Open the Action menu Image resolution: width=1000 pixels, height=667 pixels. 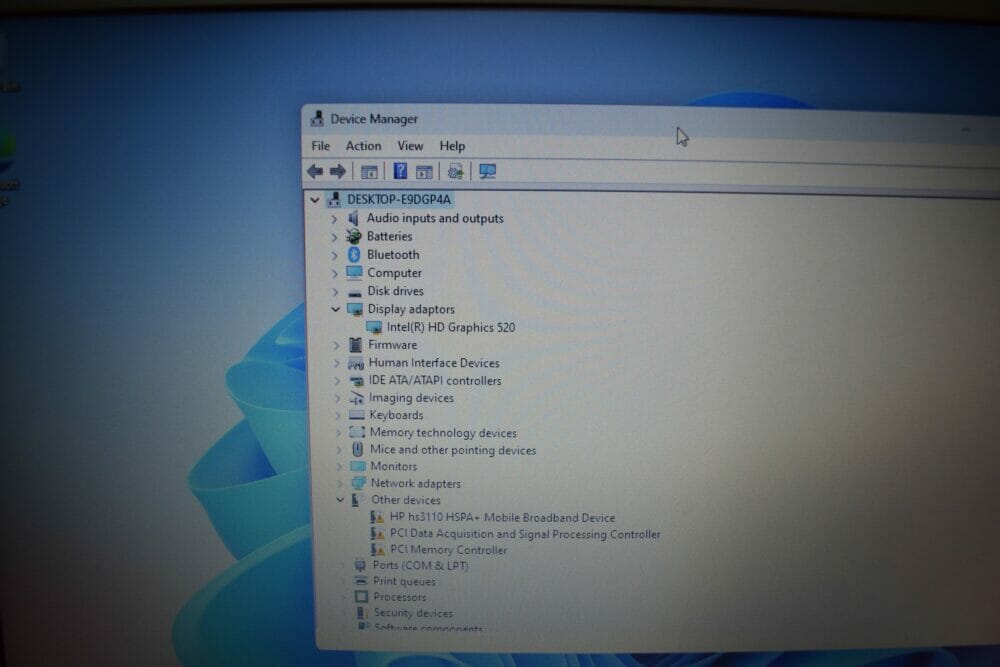point(364,146)
